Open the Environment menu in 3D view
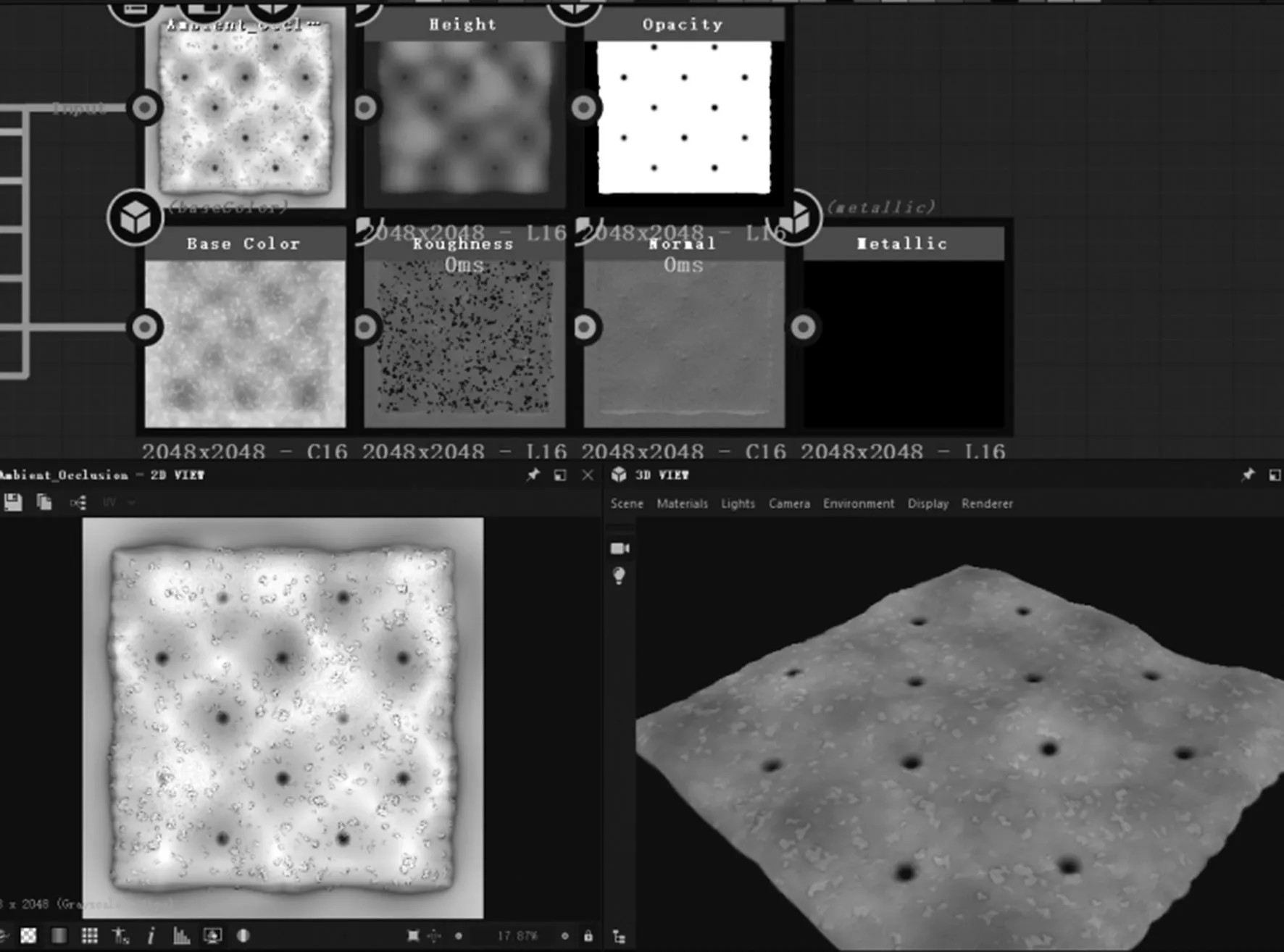This screenshot has height=952, width=1284. click(859, 504)
